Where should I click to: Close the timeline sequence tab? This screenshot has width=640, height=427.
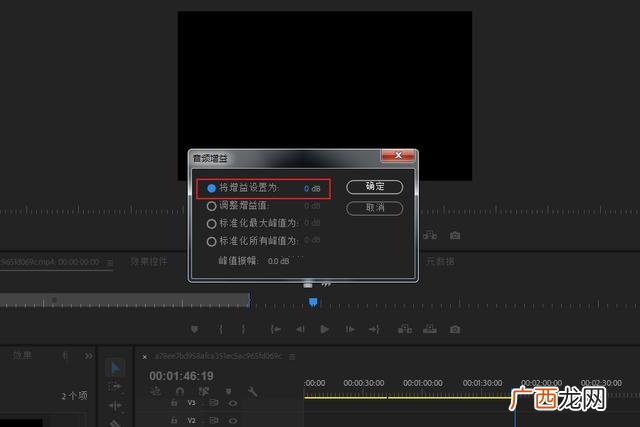pyautogui.click(x=144, y=357)
